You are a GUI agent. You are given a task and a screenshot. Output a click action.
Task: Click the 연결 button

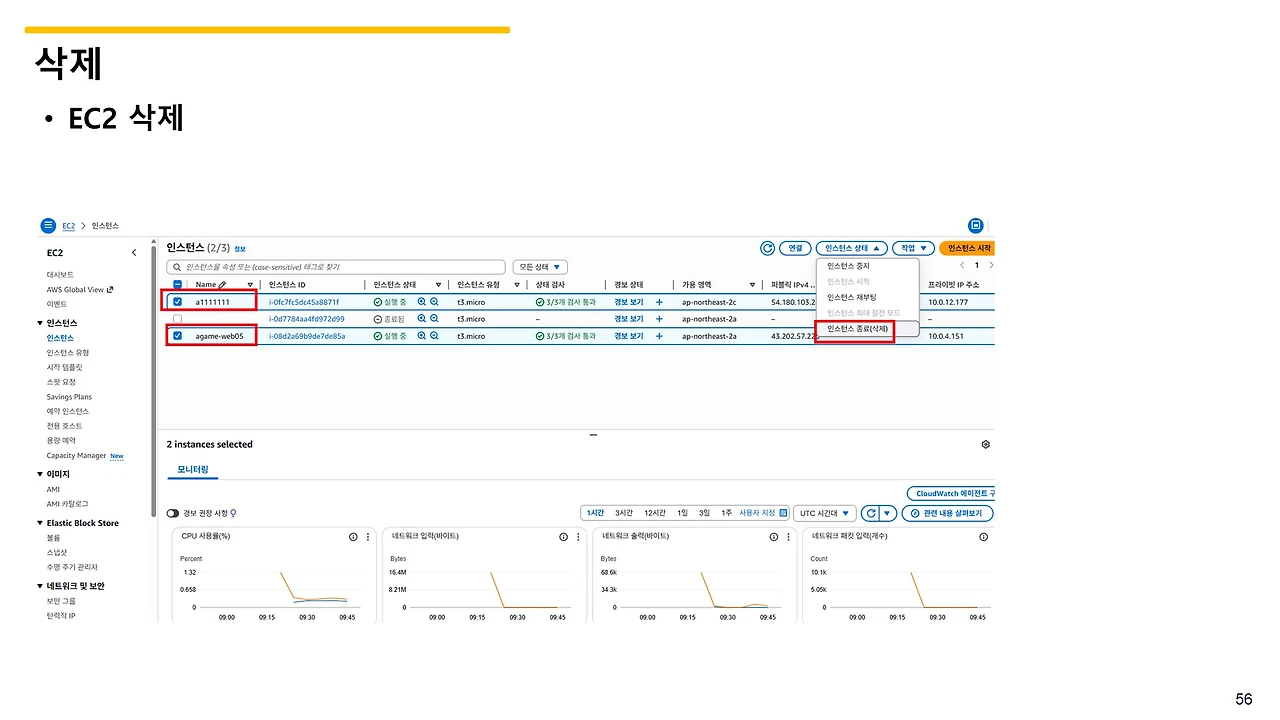[x=795, y=248]
